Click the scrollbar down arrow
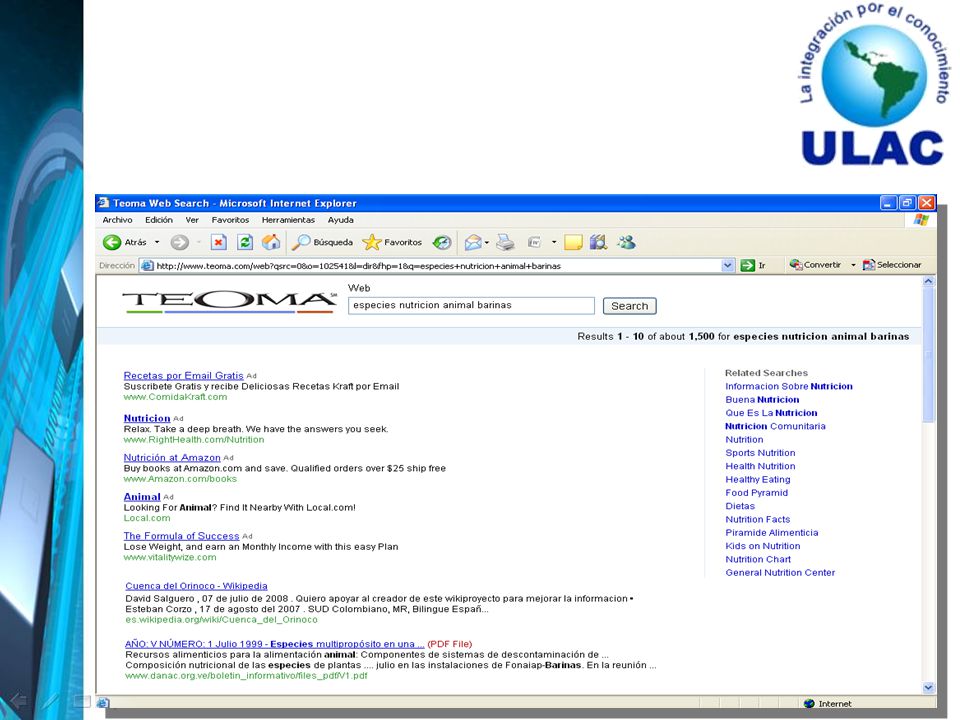This screenshot has height=720, width=960. pyautogui.click(x=928, y=688)
